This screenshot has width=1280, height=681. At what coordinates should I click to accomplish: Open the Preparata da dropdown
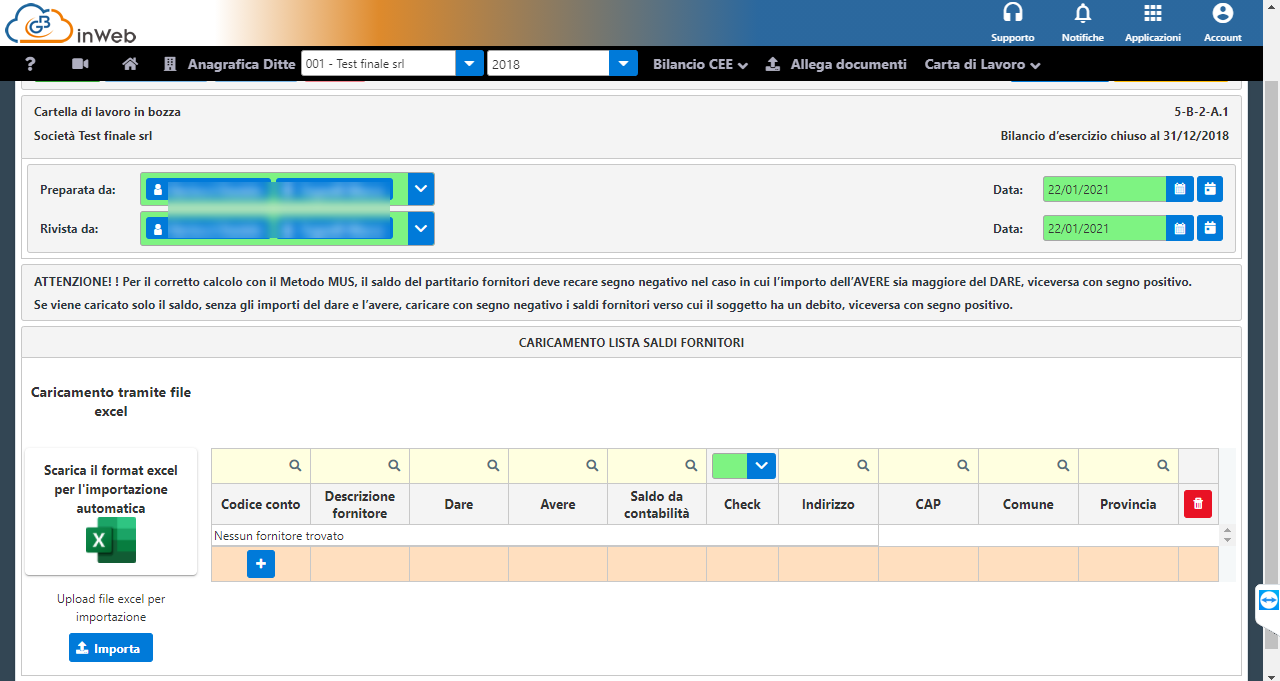421,189
